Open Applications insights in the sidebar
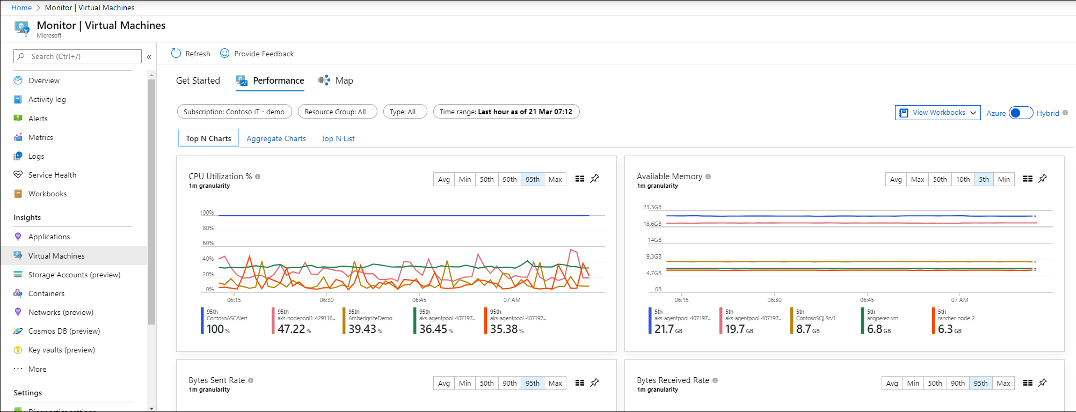The image size is (1076, 412). (49, 237)
